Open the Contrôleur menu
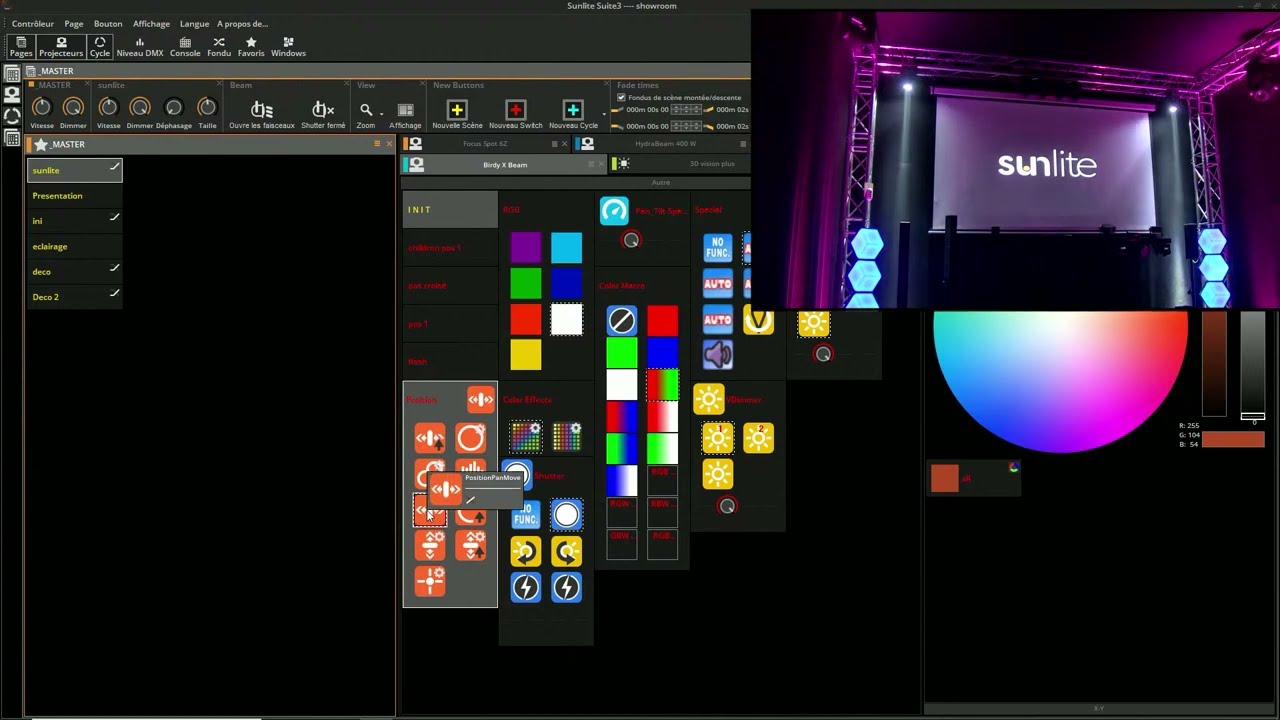 point(33,23)
